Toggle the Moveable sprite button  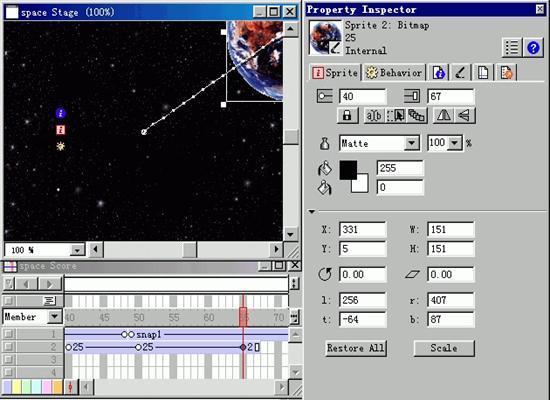(x=395, y=115)
